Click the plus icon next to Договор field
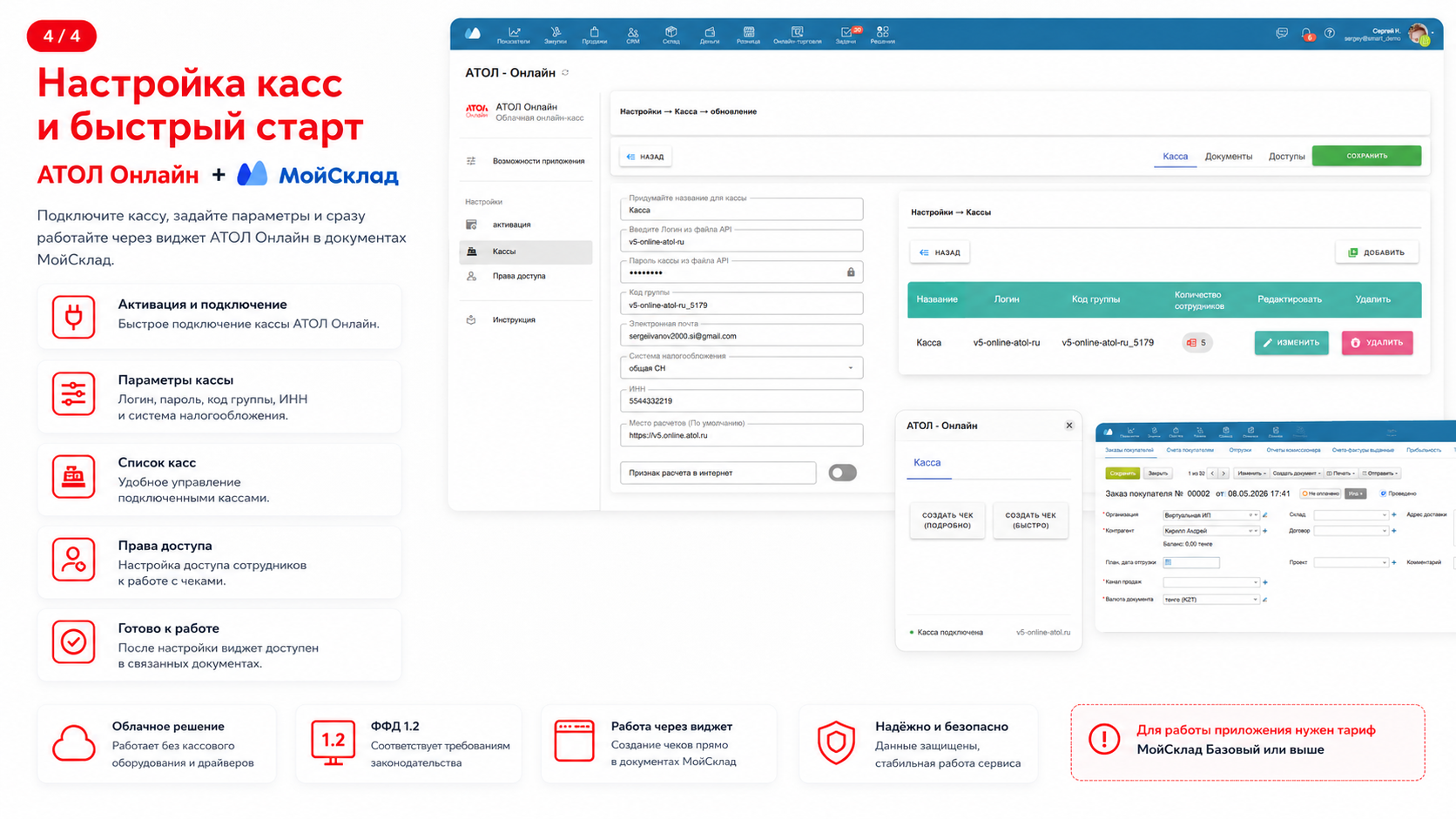The width and height of the screenshot is (1456, 819). tap(1394, 531)
